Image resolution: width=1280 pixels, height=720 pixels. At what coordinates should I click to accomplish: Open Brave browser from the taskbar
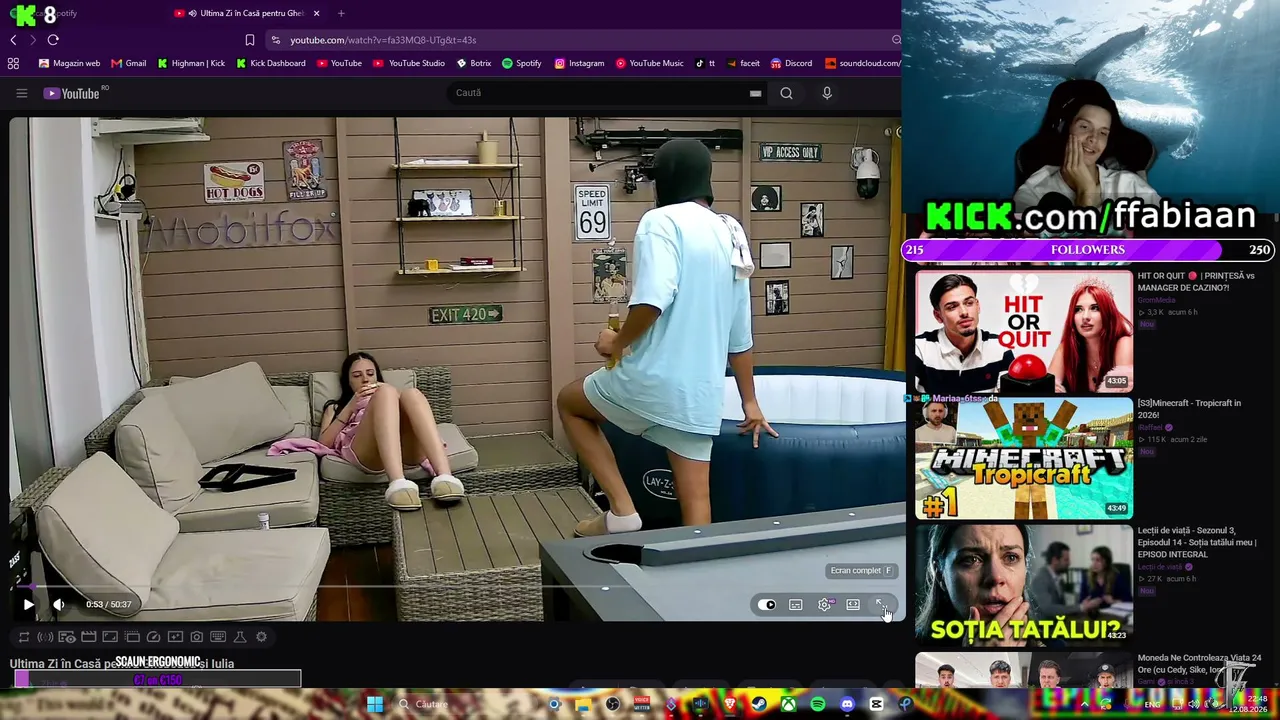[730, 704]
